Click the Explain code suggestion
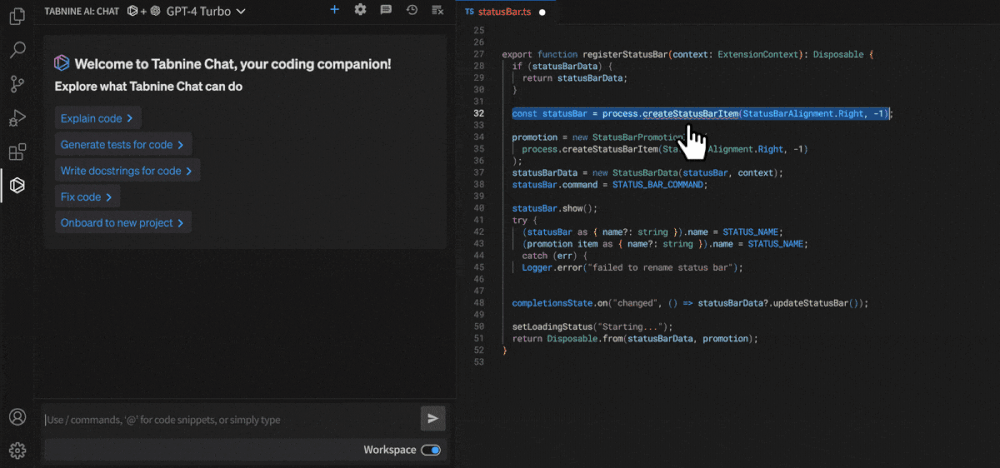Image resolution: width=1000 pixels, height=468 pixels. [97, 119]
